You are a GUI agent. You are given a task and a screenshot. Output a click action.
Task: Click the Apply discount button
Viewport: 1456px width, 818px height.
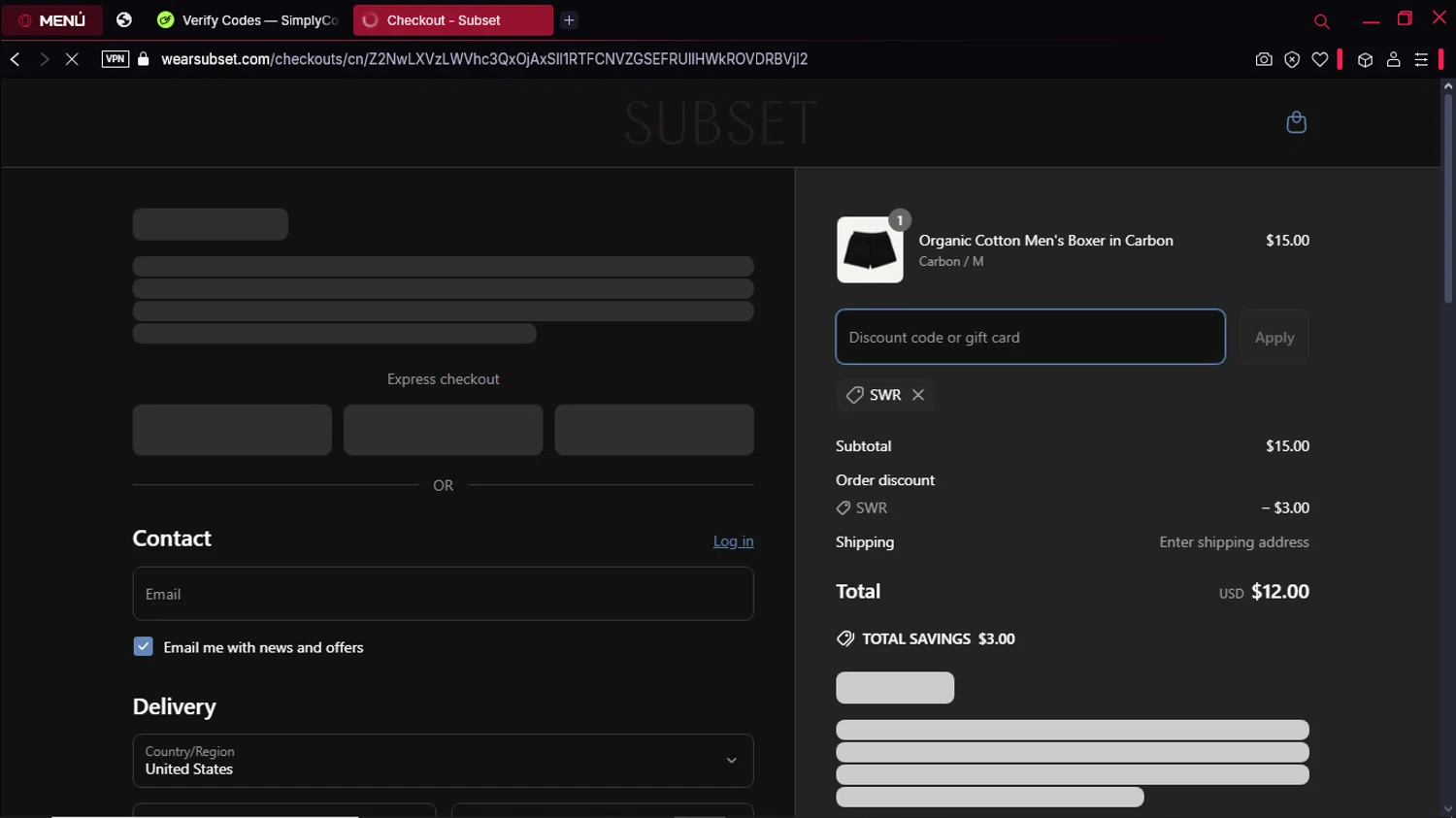(1274, 337)
